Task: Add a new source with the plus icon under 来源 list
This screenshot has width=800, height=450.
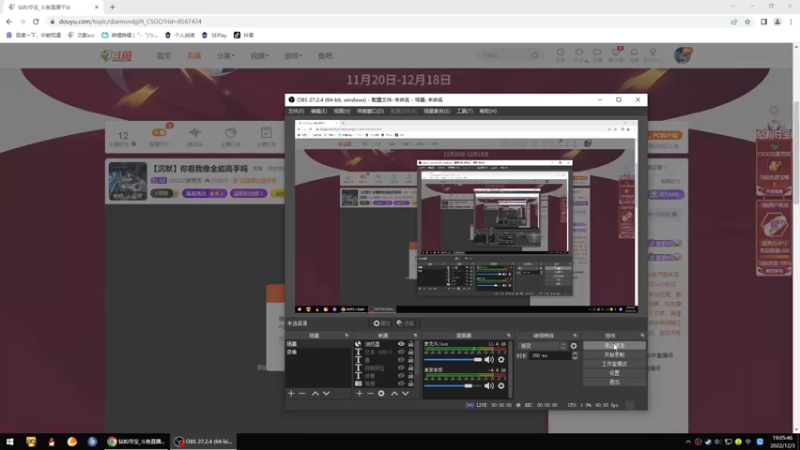Action: point(359,393)
